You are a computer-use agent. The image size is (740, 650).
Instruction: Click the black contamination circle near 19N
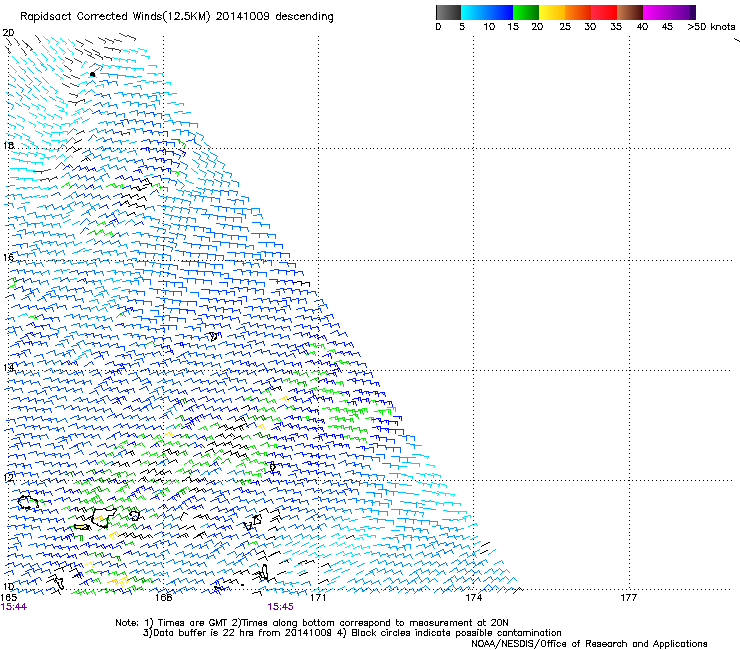pos(92,75)
